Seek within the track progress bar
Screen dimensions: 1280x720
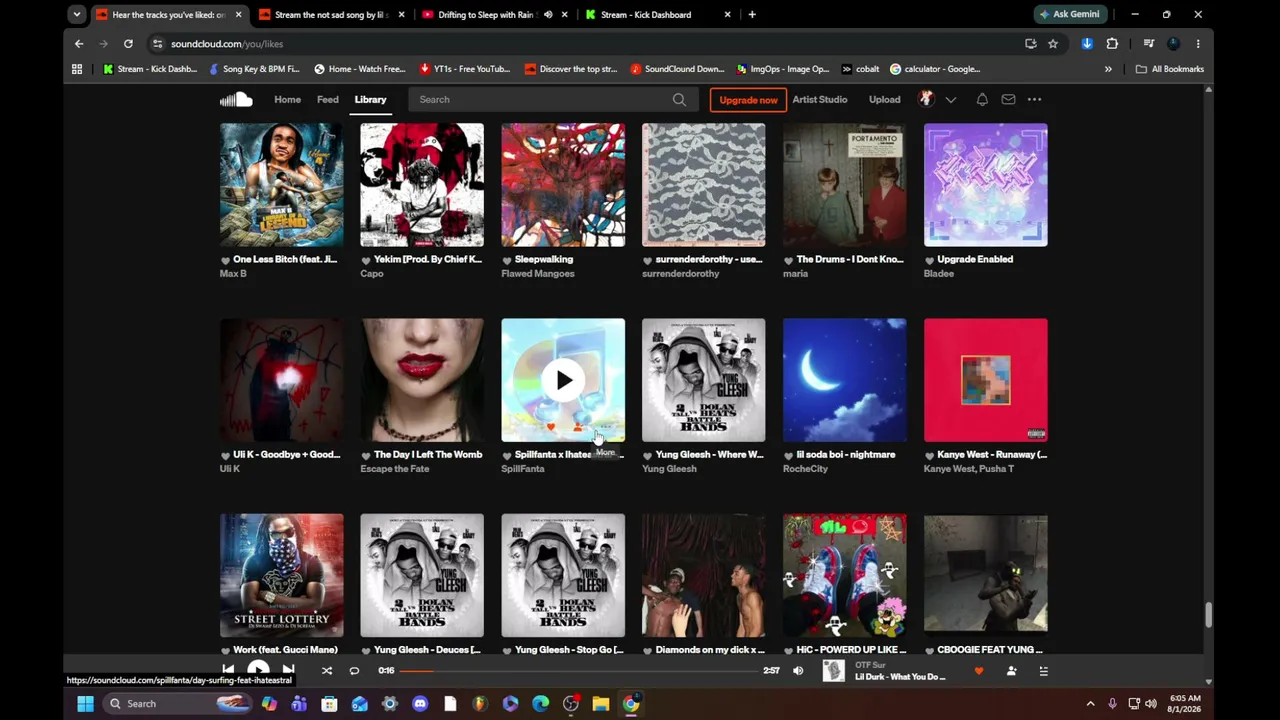click(581, 671)
